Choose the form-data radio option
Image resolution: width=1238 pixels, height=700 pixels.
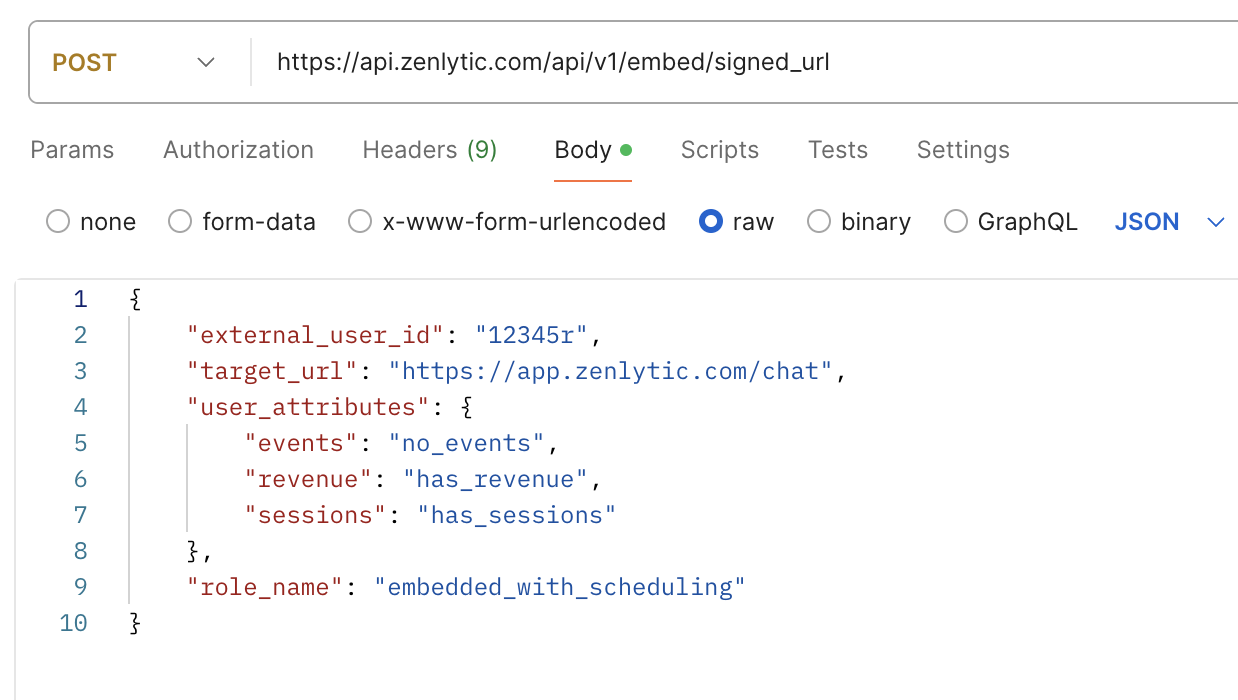(x=180, y=222)
